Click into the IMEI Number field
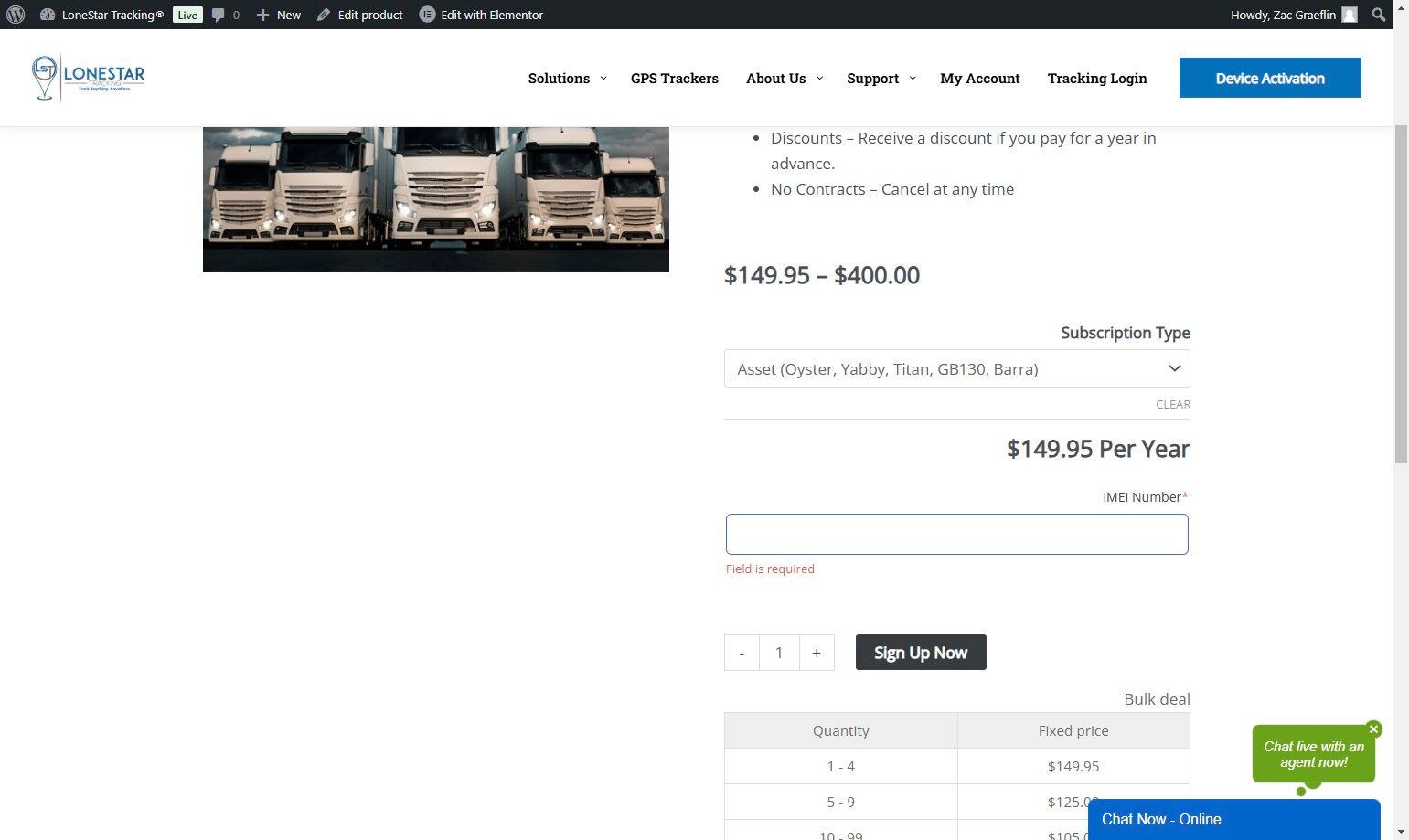 957,535
